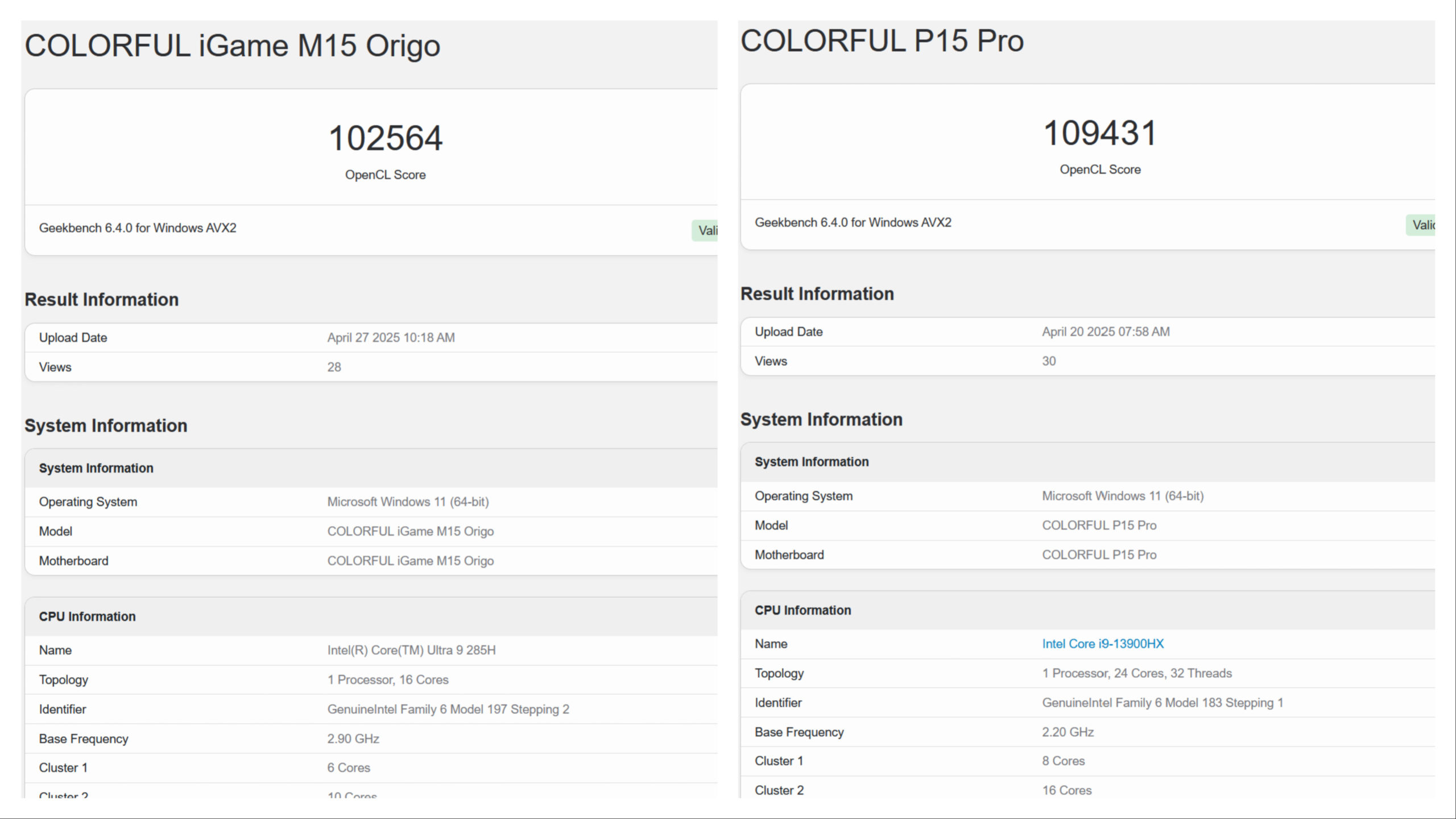This screenshot has width=1456, height=819.
Task: Click the Model 197 Stepping 2 identifier
Action: click(x=448, y=709)
